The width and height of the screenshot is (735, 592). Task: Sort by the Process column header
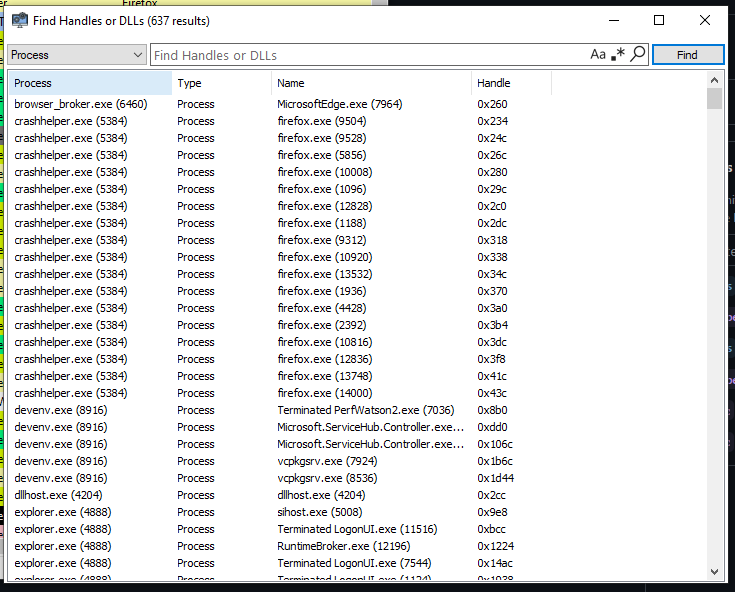pos(90,83)
